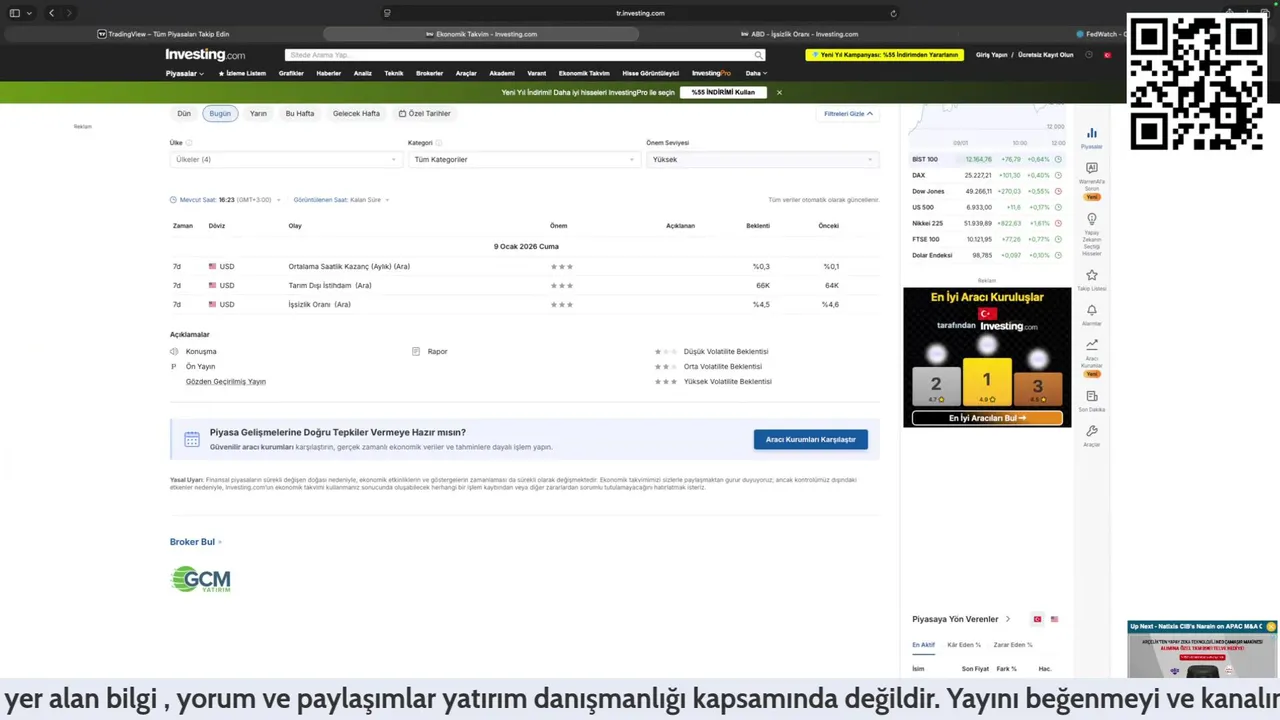
Task: Select the Yarın date filter
Action: 258,113
